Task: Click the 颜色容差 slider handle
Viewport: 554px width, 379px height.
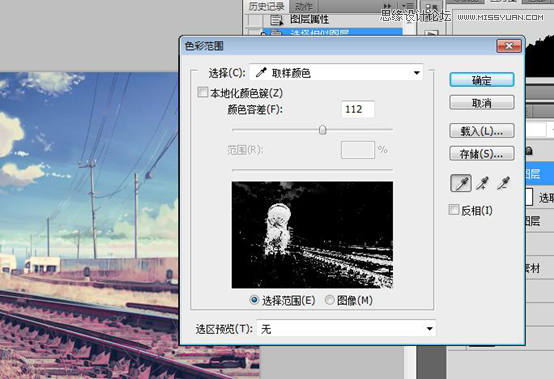Action: [x=322, y=130]
